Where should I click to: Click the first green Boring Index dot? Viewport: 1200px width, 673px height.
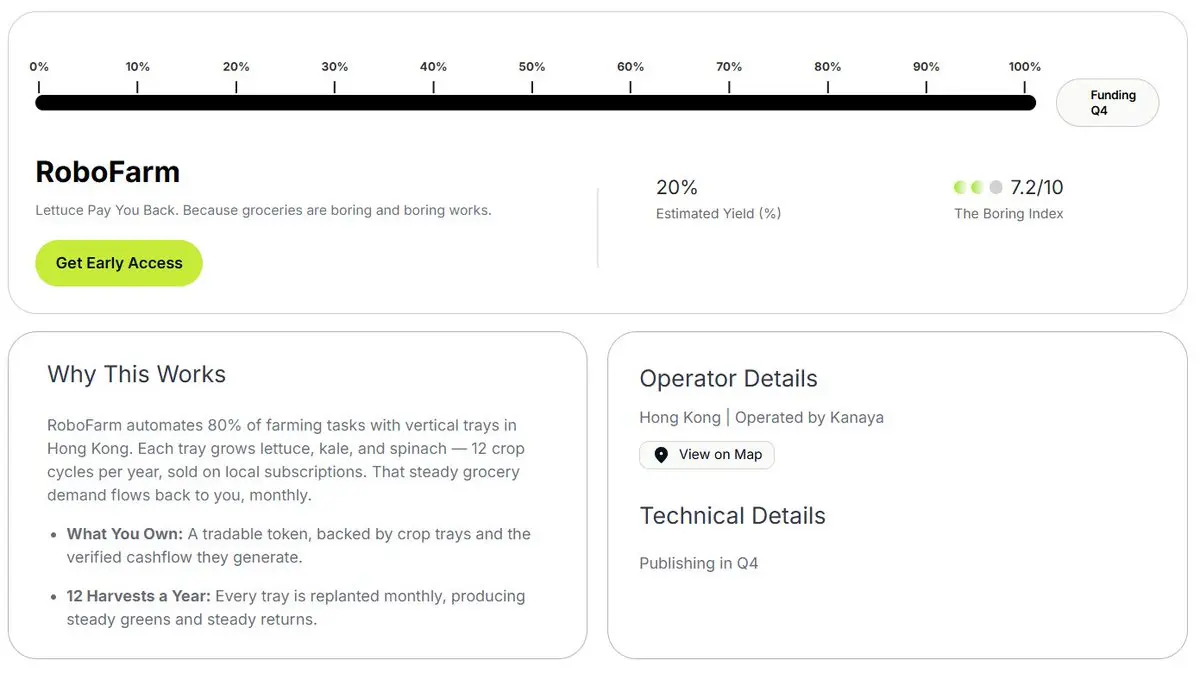click(960, 187)
